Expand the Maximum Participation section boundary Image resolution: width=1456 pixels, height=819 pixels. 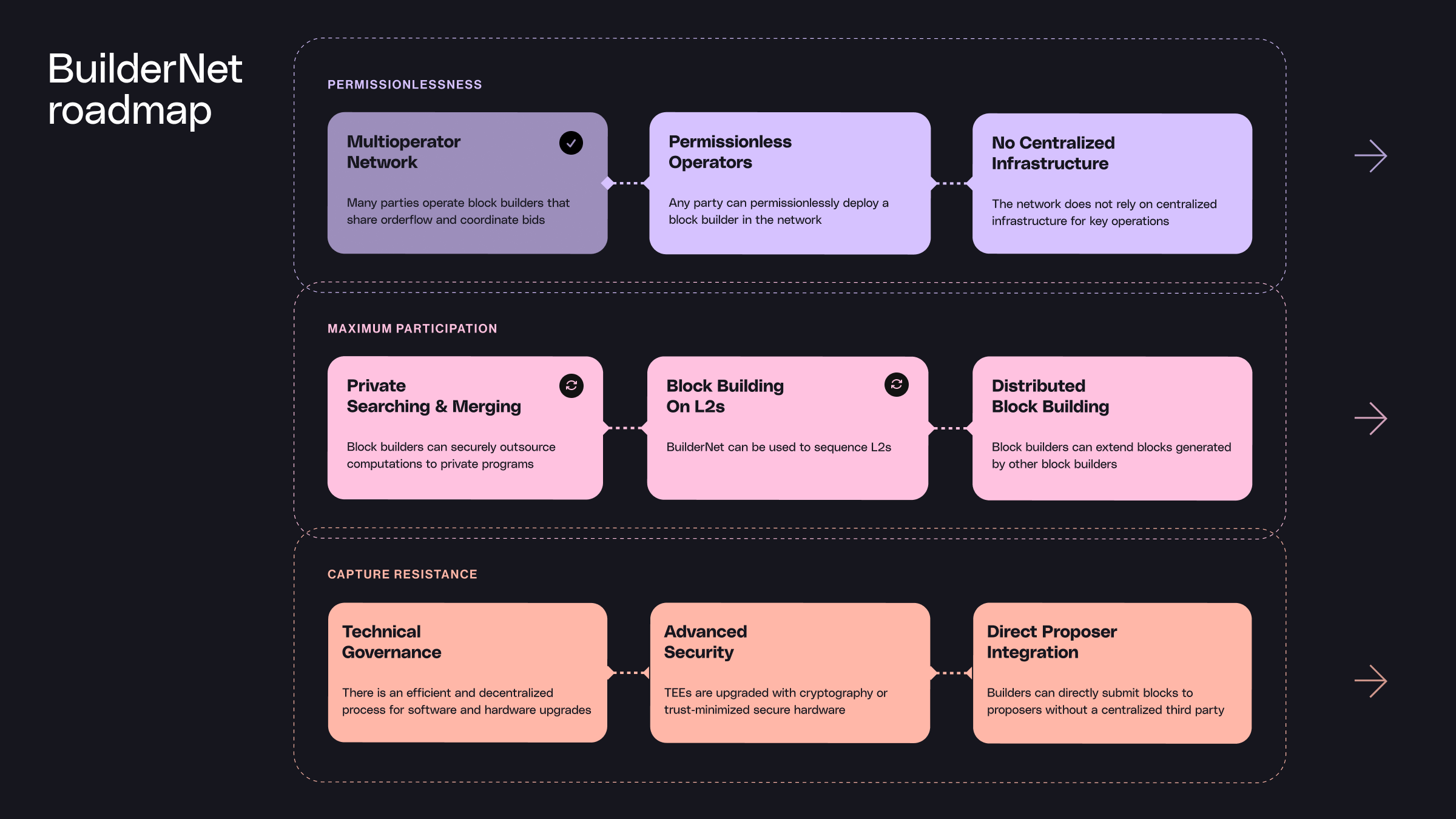(1371, 419)
